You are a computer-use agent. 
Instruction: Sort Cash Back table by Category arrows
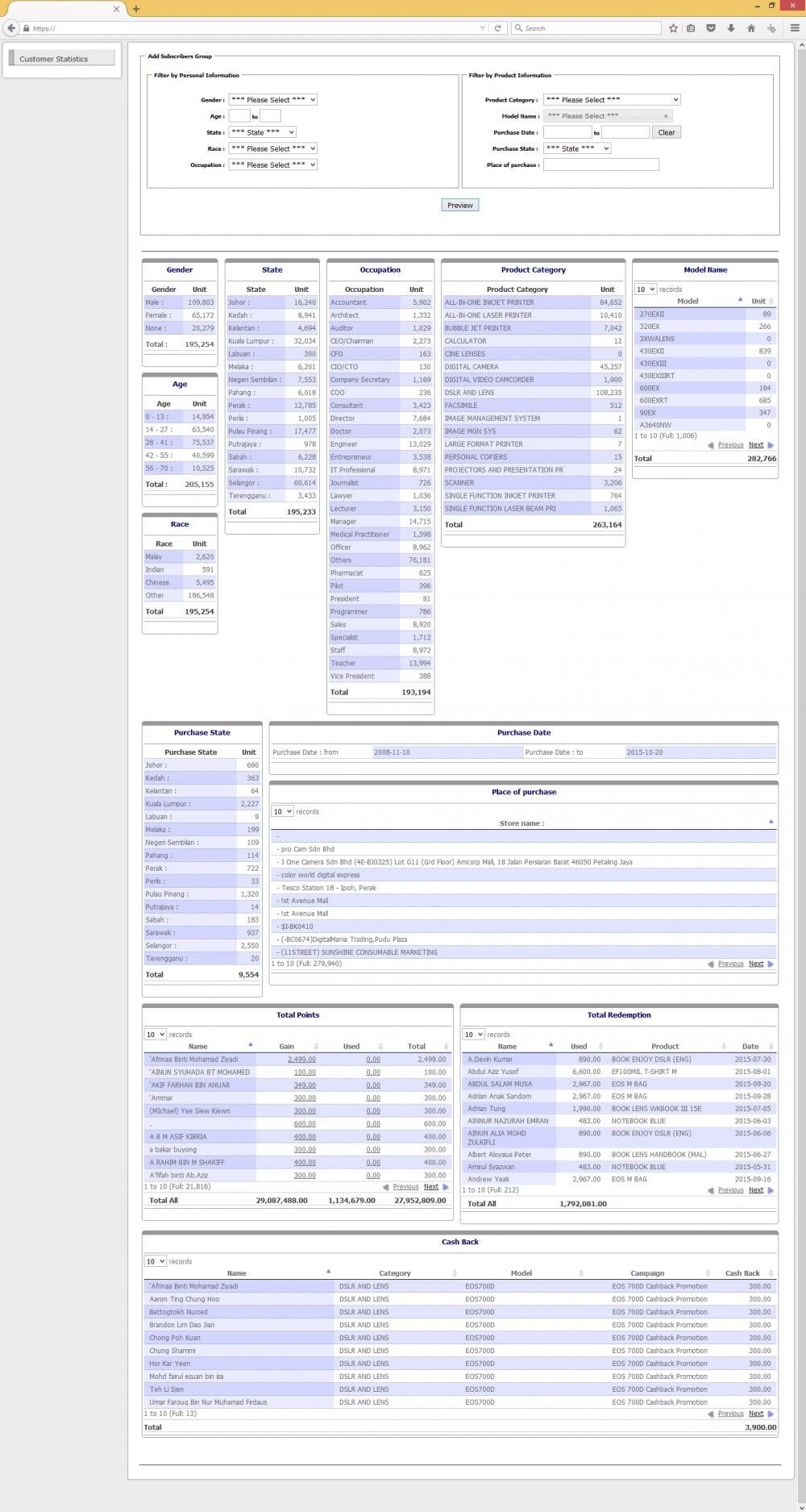click(x=455, y=1273)
